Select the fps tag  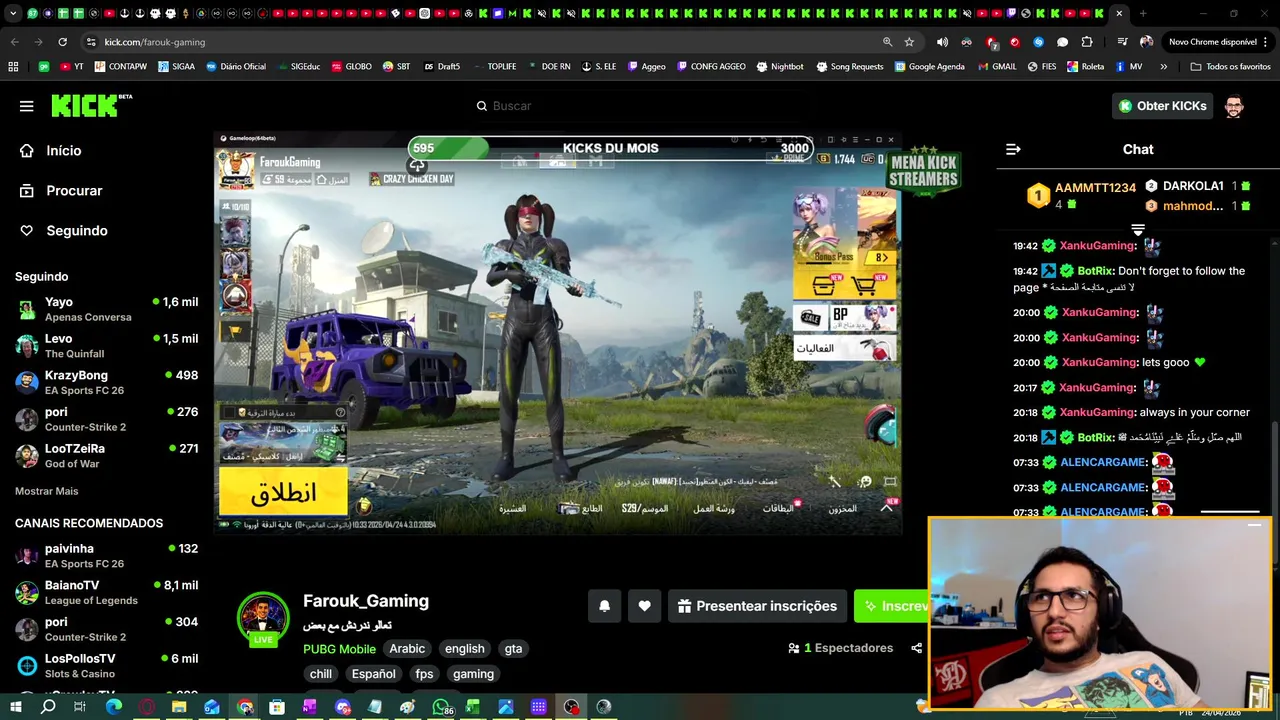coord(424,674)
